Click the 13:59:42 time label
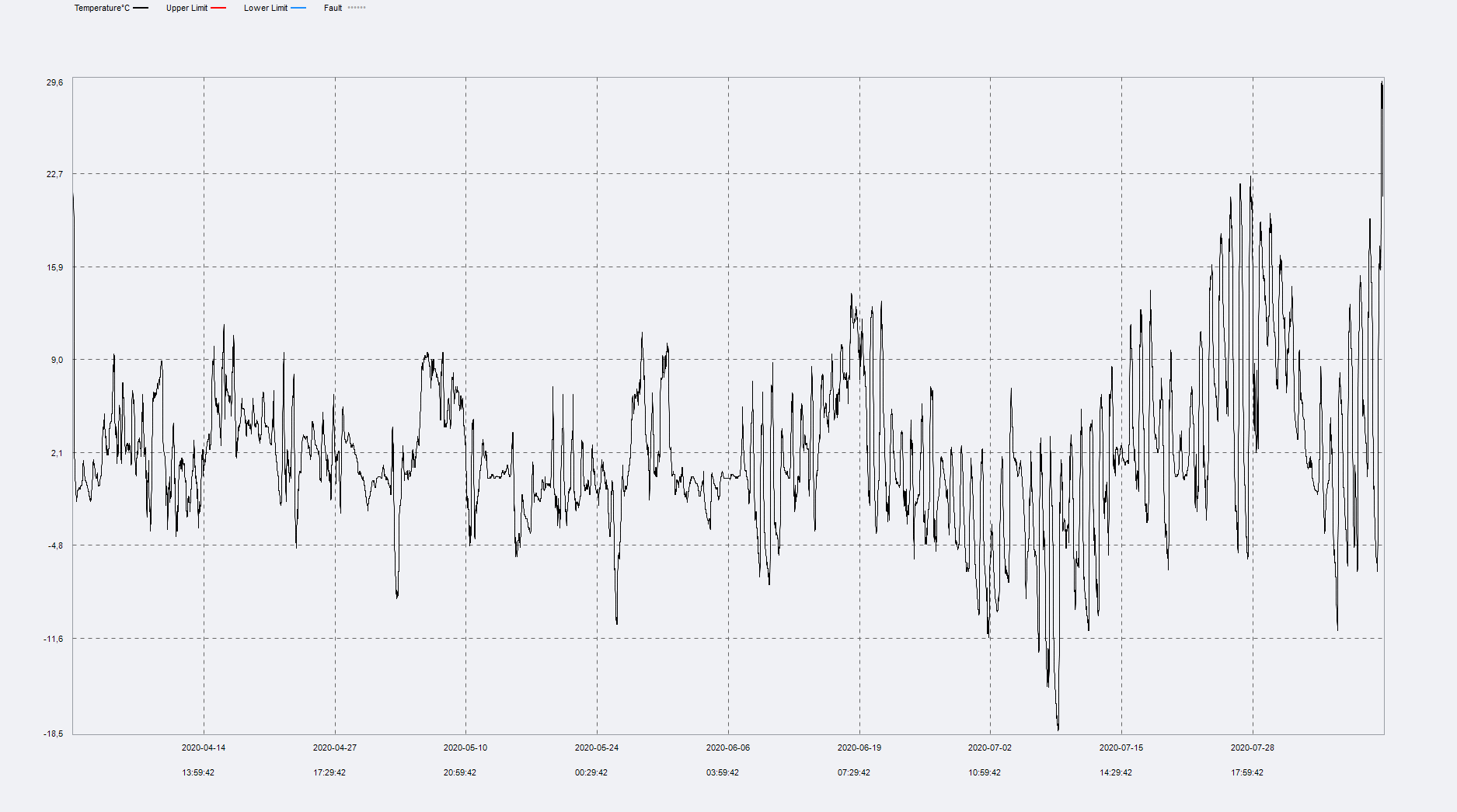This screenshot has width=1457, height=812. [x=198, y=772]
